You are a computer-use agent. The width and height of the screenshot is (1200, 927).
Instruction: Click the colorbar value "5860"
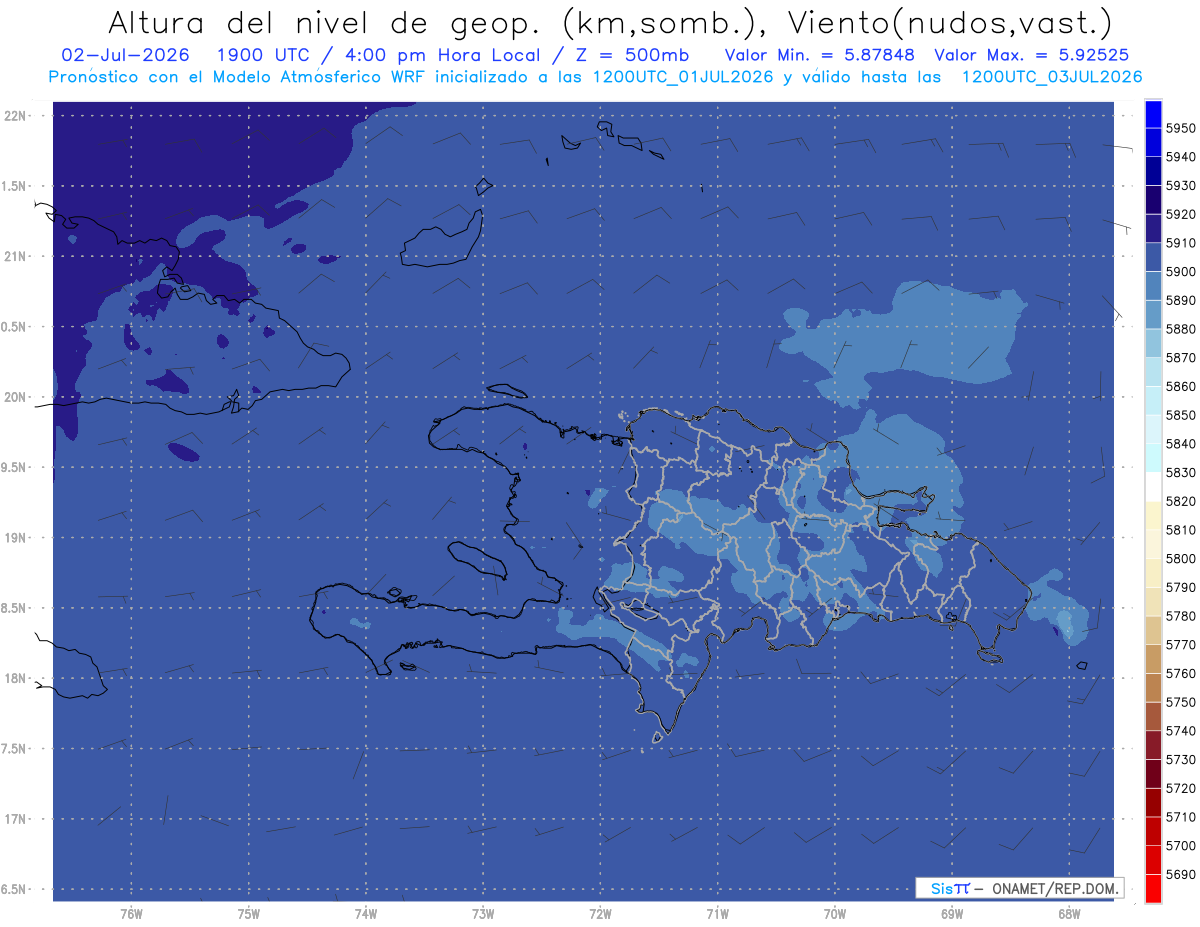coord(1180,386)
